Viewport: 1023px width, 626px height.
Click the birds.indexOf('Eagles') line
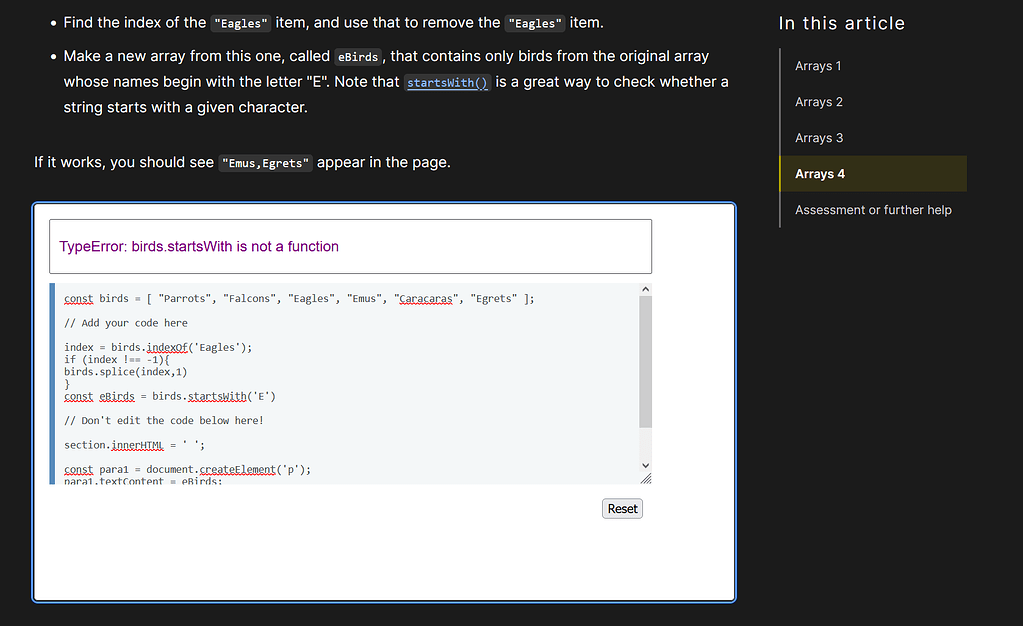[x=160, y=347]
